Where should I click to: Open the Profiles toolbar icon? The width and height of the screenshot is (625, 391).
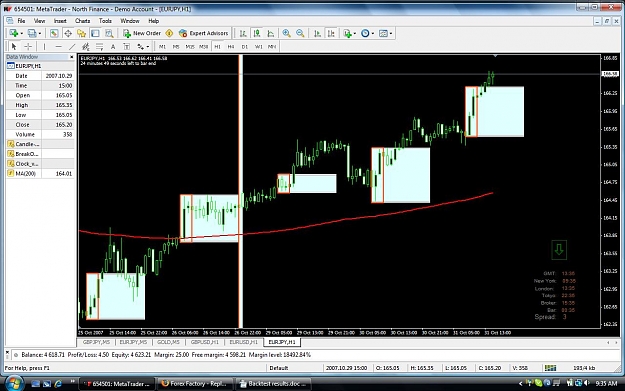32,33
